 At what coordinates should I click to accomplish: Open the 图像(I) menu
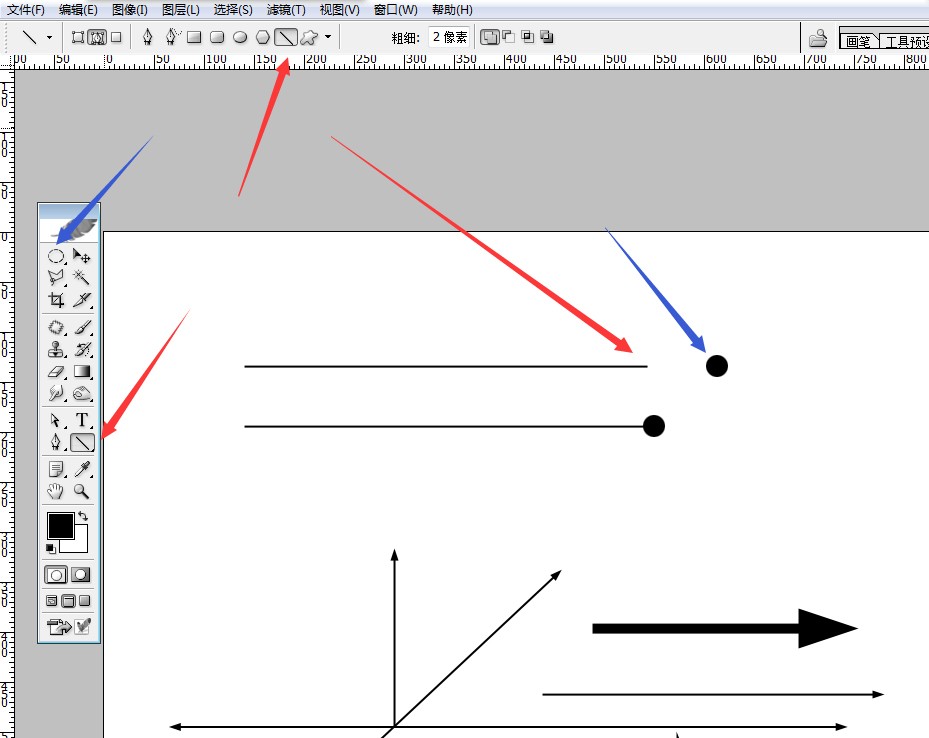(x=130, y=10)
